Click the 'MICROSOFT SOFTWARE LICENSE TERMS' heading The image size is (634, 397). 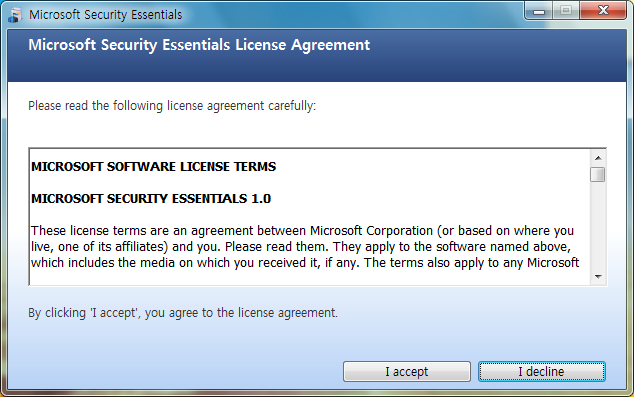coord(154,167)
